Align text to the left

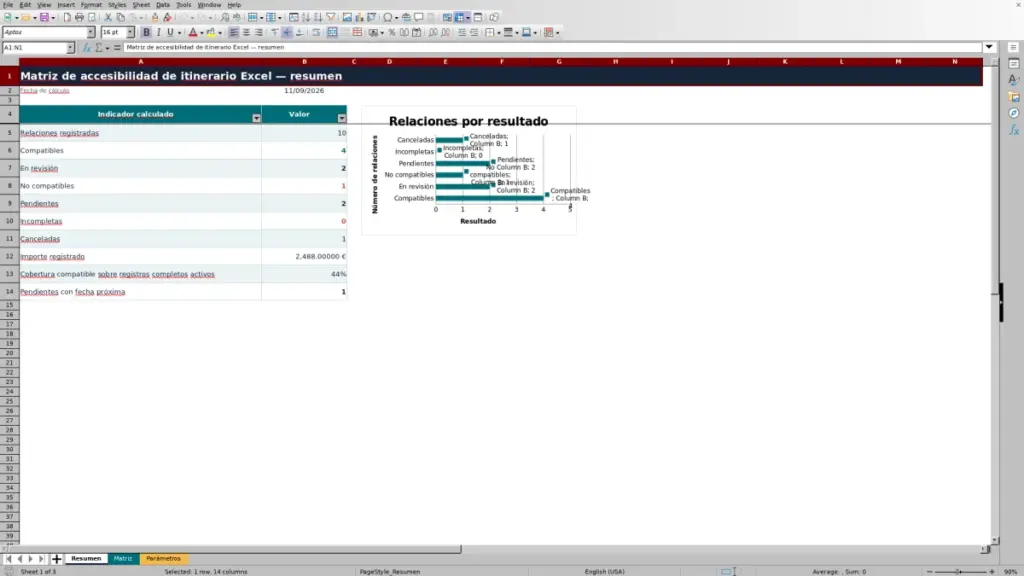234,33
